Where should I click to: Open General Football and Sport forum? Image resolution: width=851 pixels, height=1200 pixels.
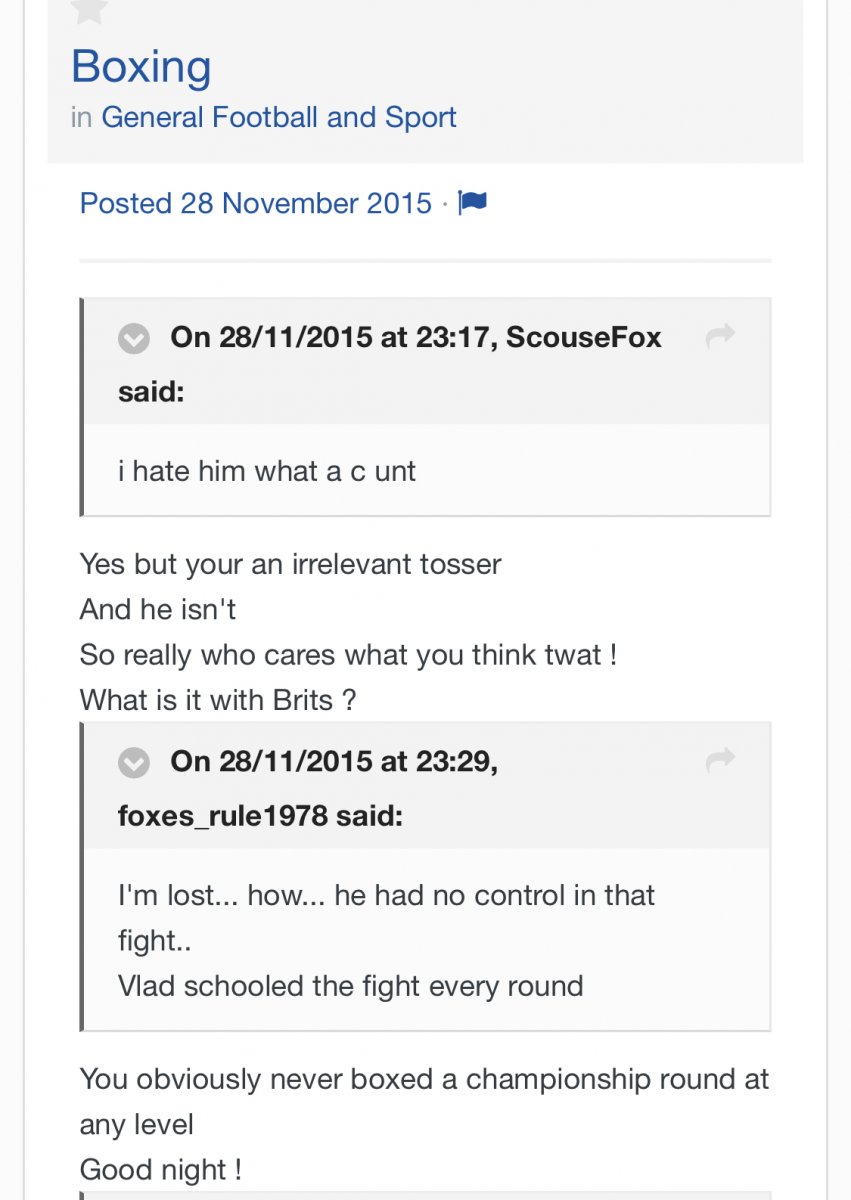[279, 117]
